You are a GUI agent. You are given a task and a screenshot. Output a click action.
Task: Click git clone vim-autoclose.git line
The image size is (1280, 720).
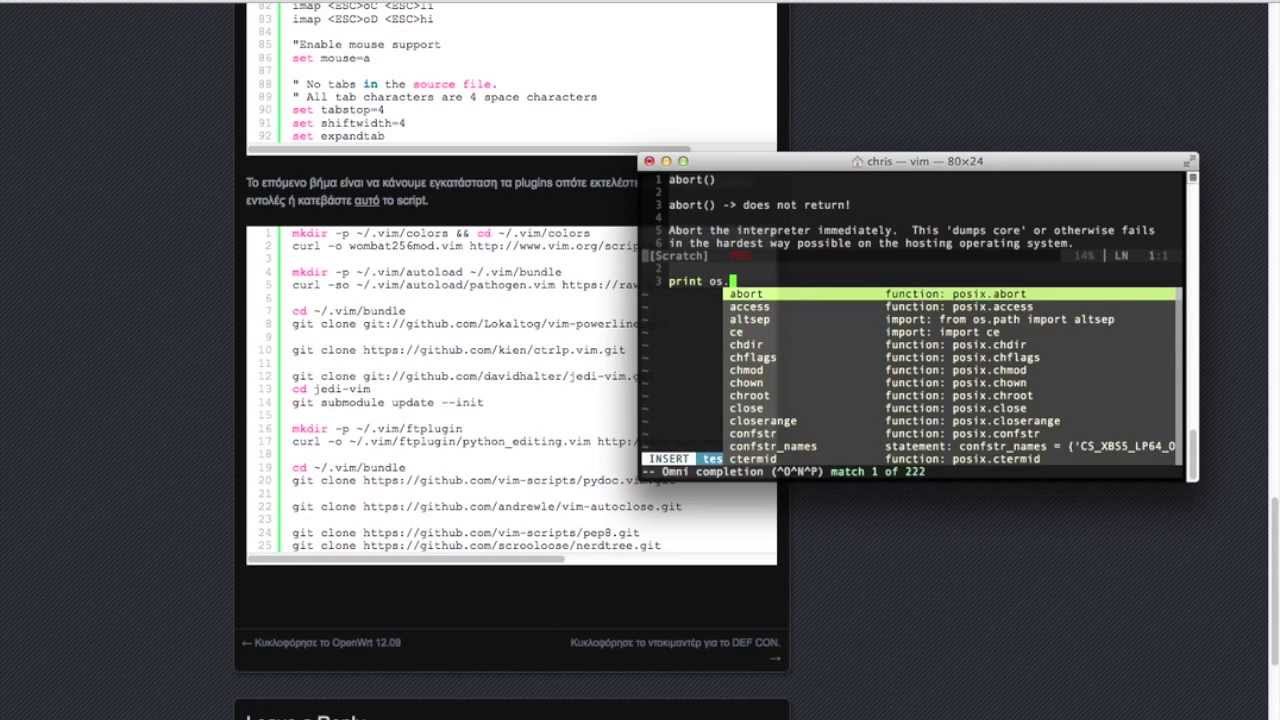click(x=487, y=507)
